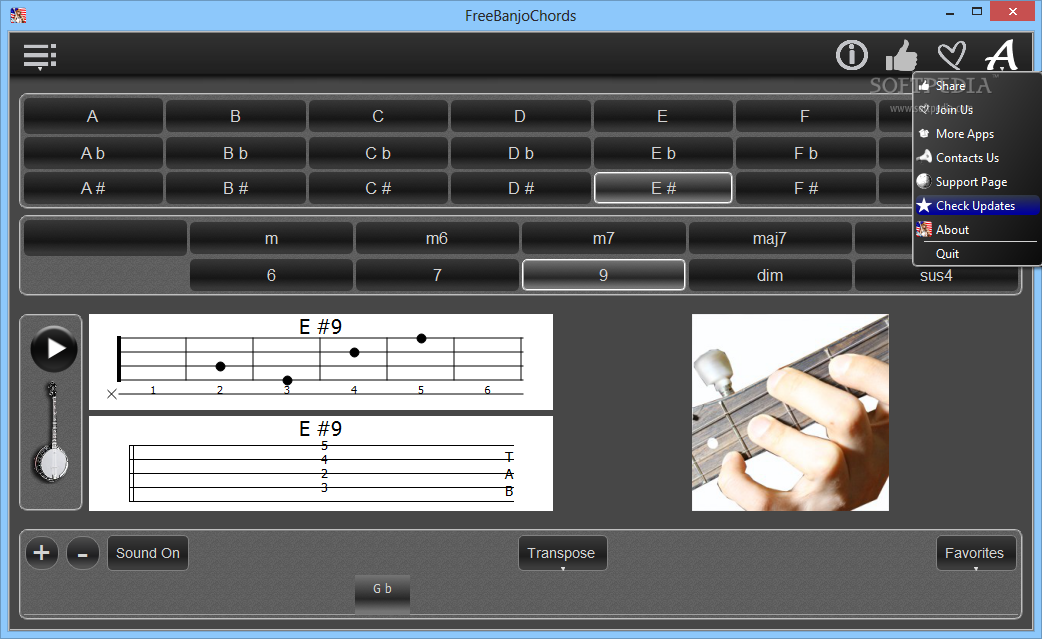Click the heart favorite icon
The height and width of the screenshot is (639, 1042).
pyautogui.click(x=952, y=55)
